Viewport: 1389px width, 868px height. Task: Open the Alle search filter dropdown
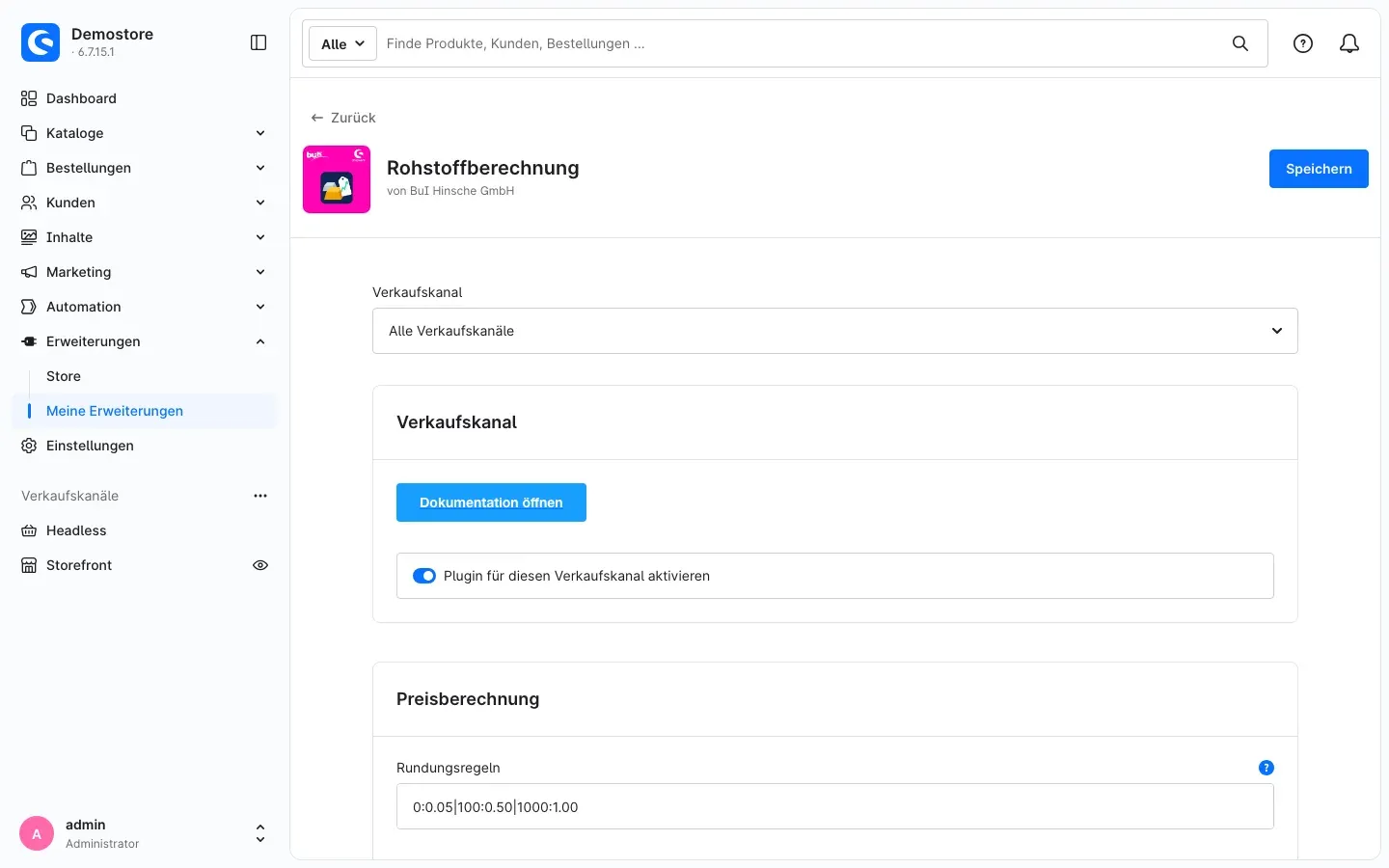click(342, 43)
